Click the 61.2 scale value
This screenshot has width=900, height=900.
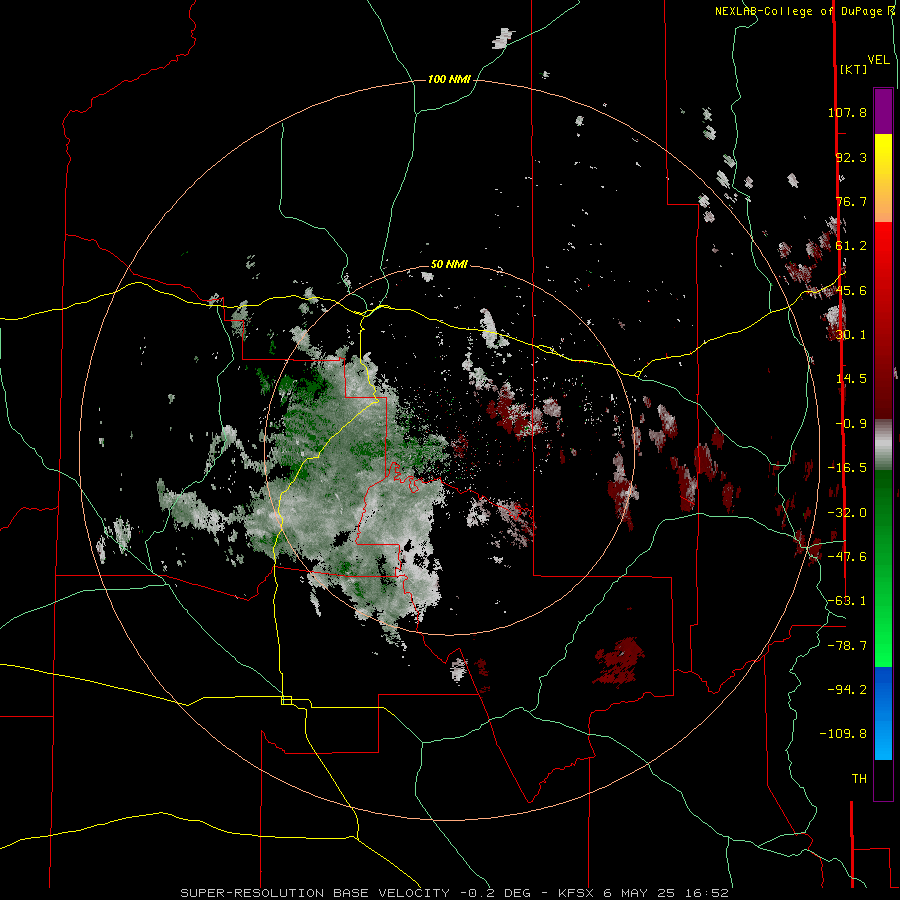pos(851,246)
